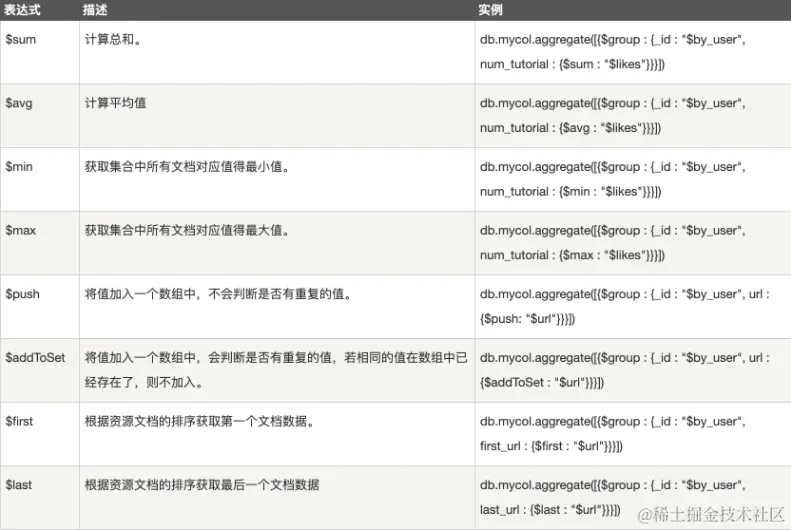Click the line 经存在了,则不加入。
The width and height of the screenshot is (791, 530).
144,382
